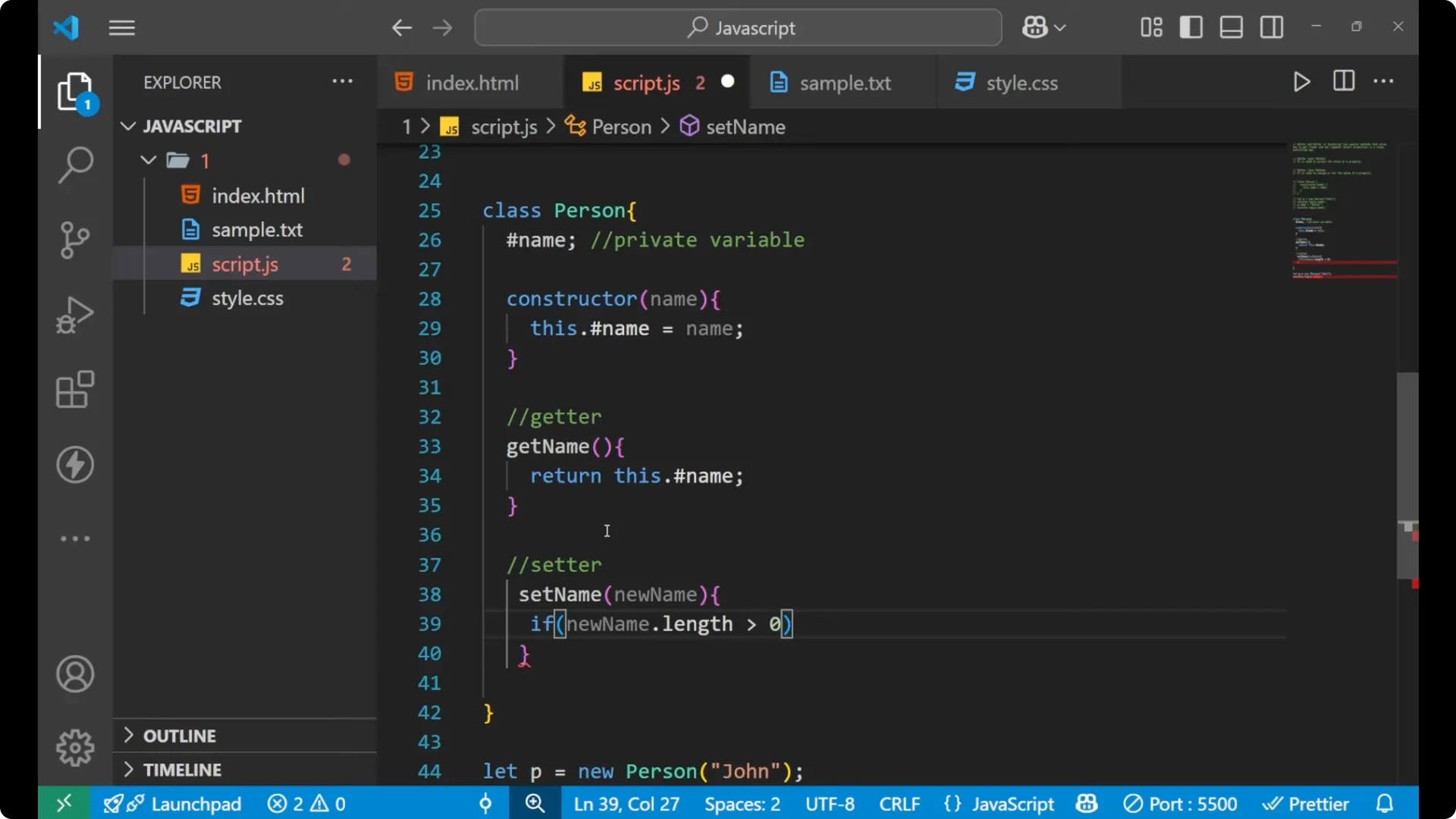The image size is (1456, 819).
Task: Open the Search view in sidebar
Action: (x=74, y=165)
